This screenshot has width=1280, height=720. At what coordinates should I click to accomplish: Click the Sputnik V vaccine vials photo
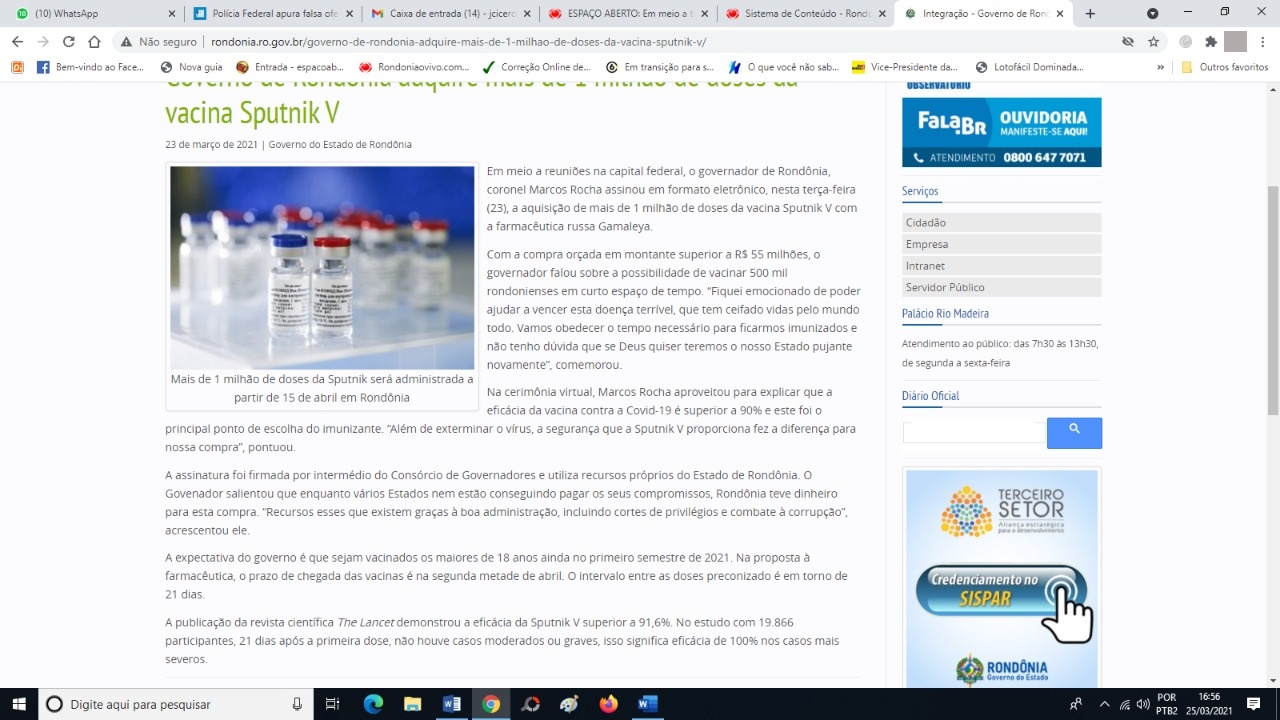pos(322,268)
